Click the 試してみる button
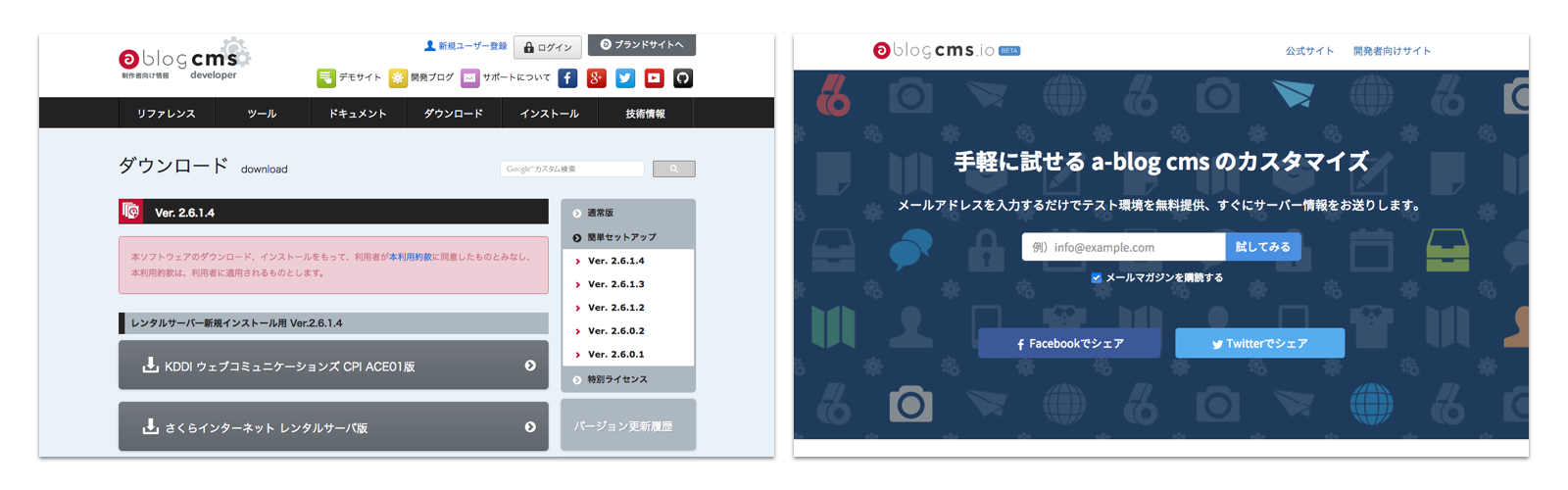The width and height of the screenshot is (1568, 490). tap(1262, 247)
